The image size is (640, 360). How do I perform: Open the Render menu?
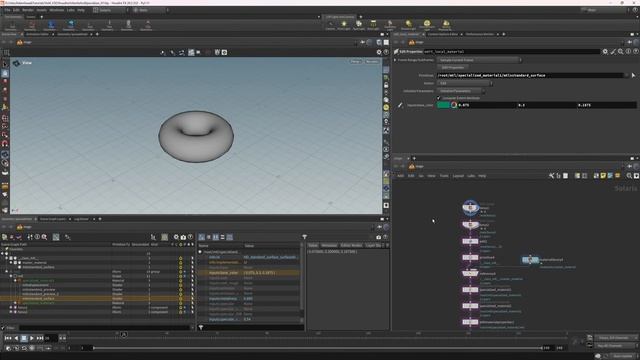pos(28,10)
